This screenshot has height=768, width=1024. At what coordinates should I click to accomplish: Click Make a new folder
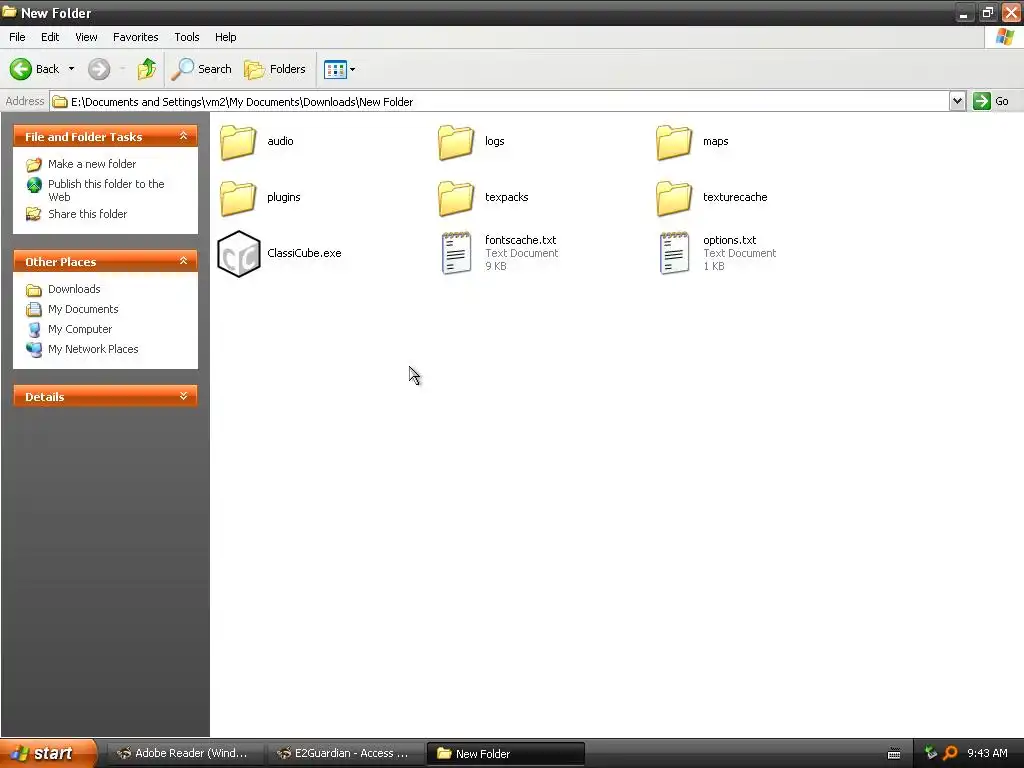tap(92, 164)
